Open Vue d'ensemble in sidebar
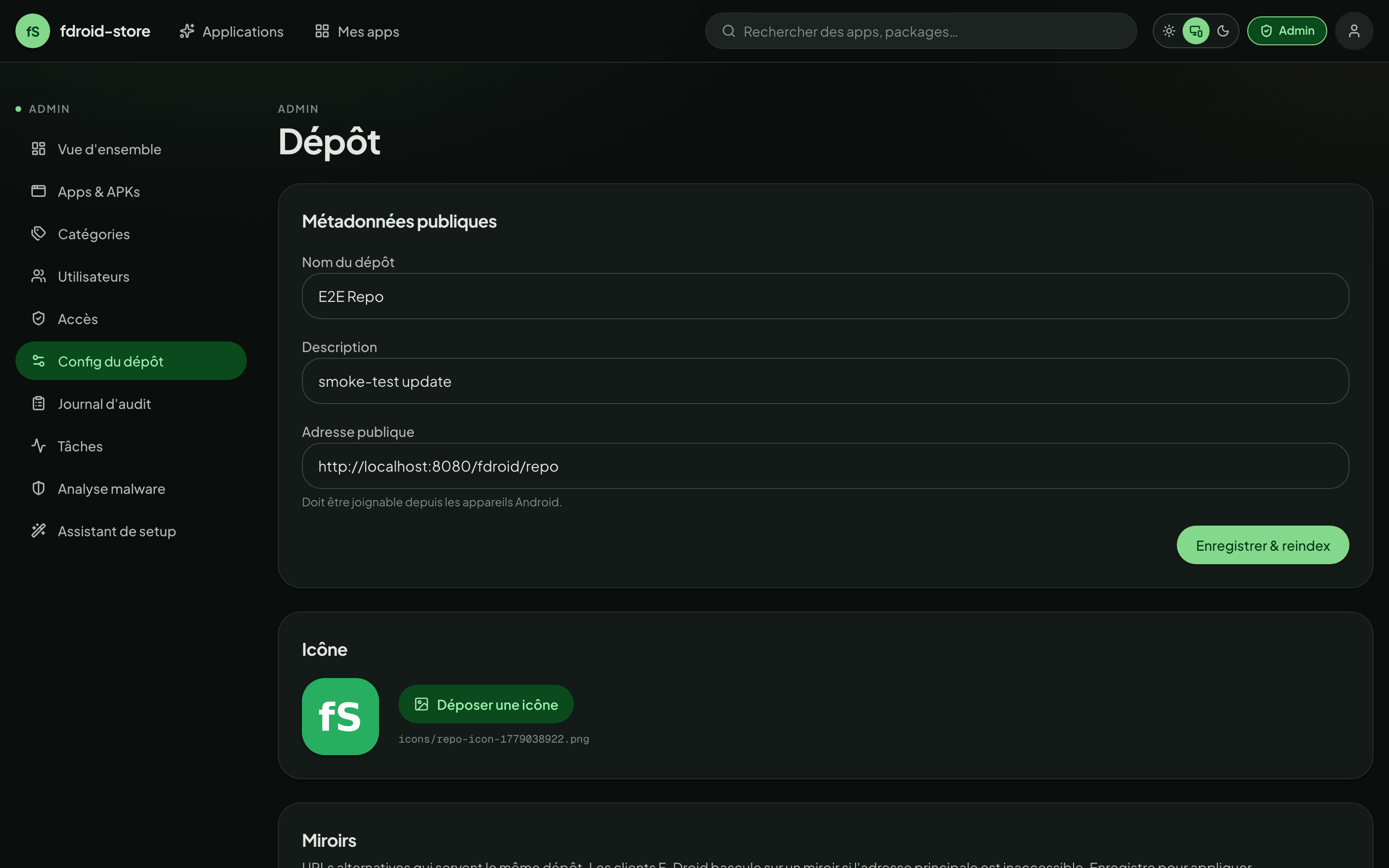The width and height of the screenshot is (1389, 868). (x=131, y=149)
